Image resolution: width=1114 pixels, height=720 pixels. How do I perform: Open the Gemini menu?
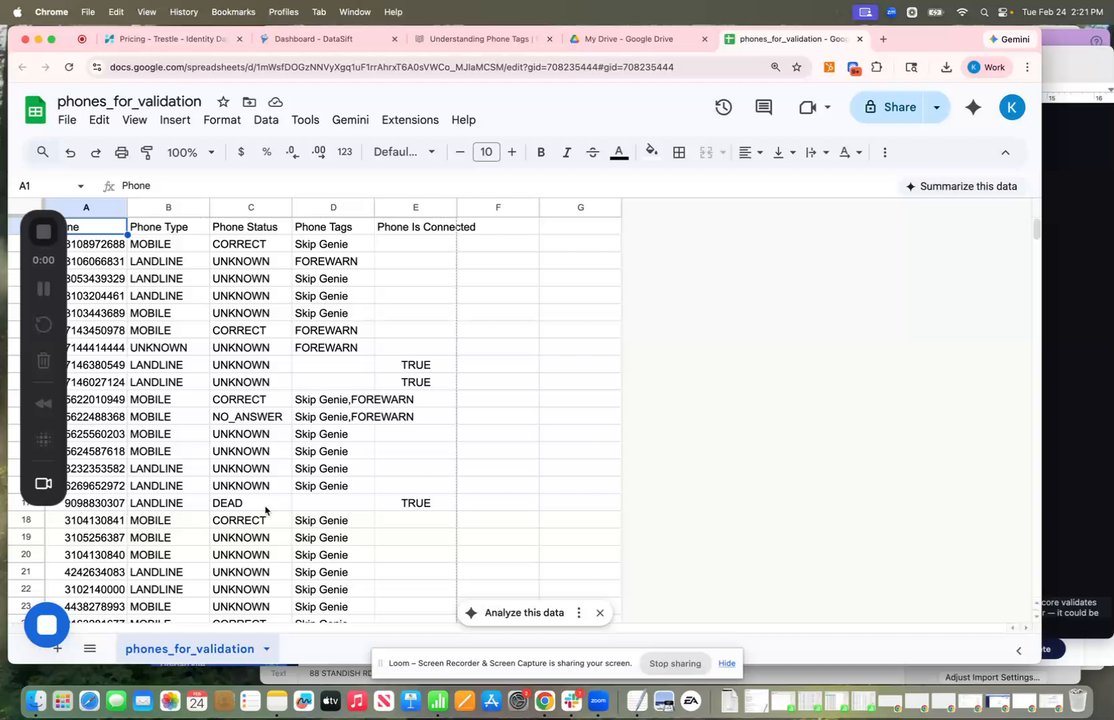(x=350, y=120)
